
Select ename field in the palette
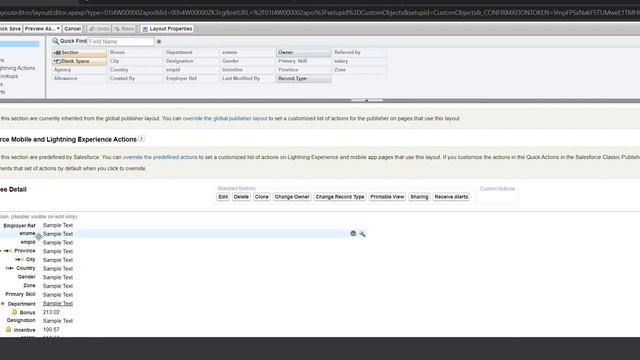point(247,53)
